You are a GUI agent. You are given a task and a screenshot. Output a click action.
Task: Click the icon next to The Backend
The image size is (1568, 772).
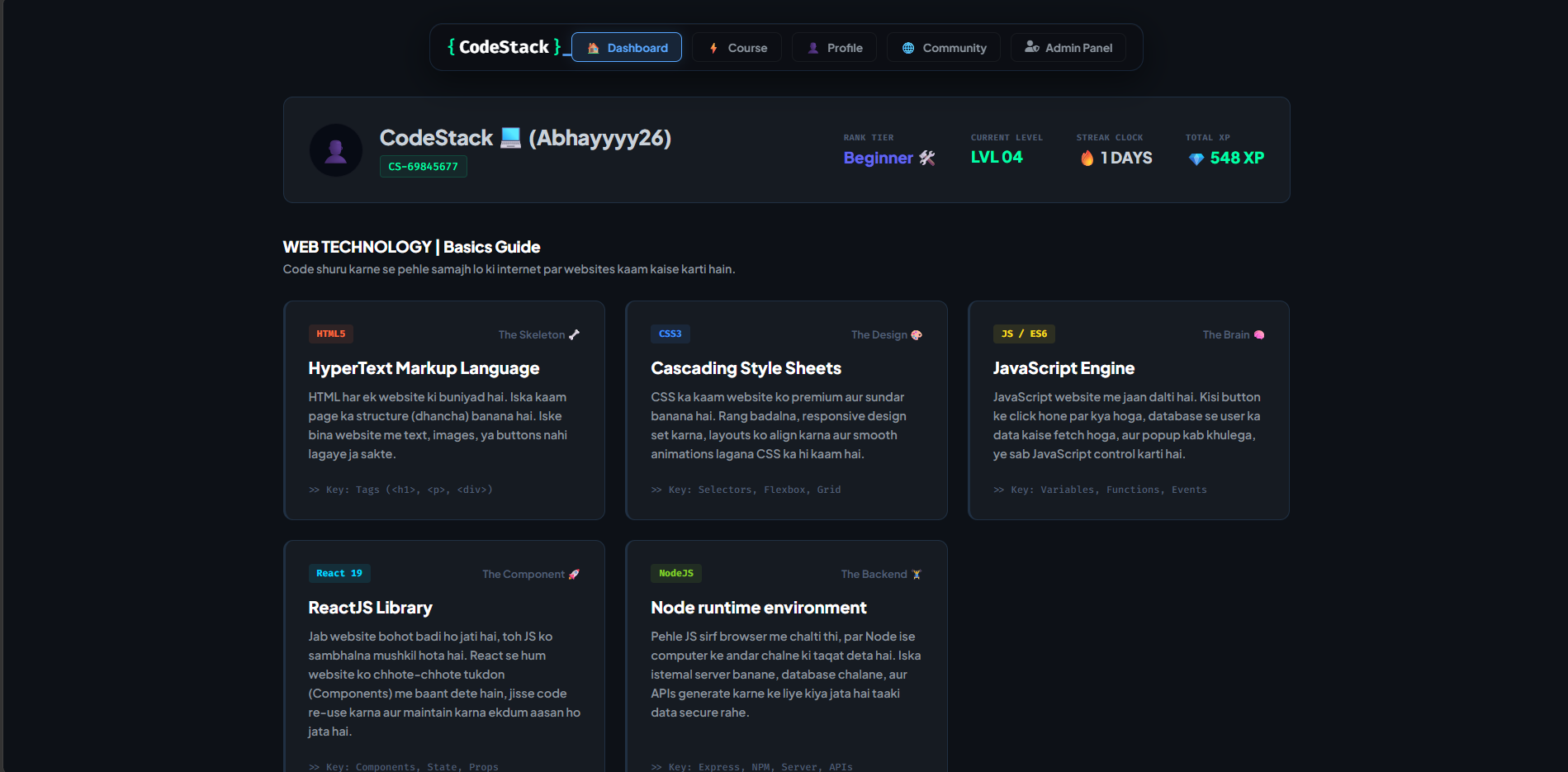[x=917, y=574]
